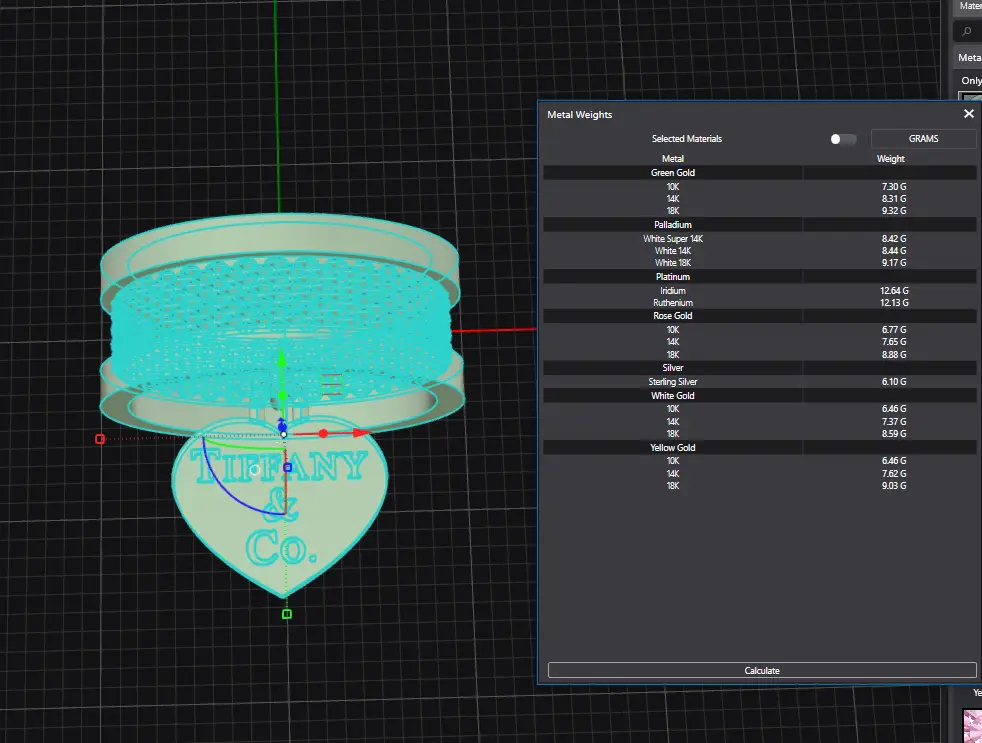Click the 8.88 G weight value
Viewport: 982px width, 743px height.
[x=894, y=355]
